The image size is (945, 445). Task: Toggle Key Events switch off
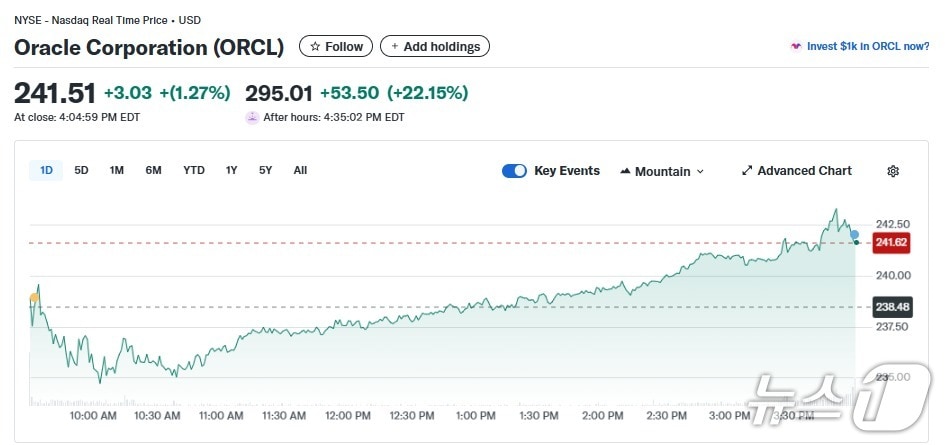[x=514, y=171]
